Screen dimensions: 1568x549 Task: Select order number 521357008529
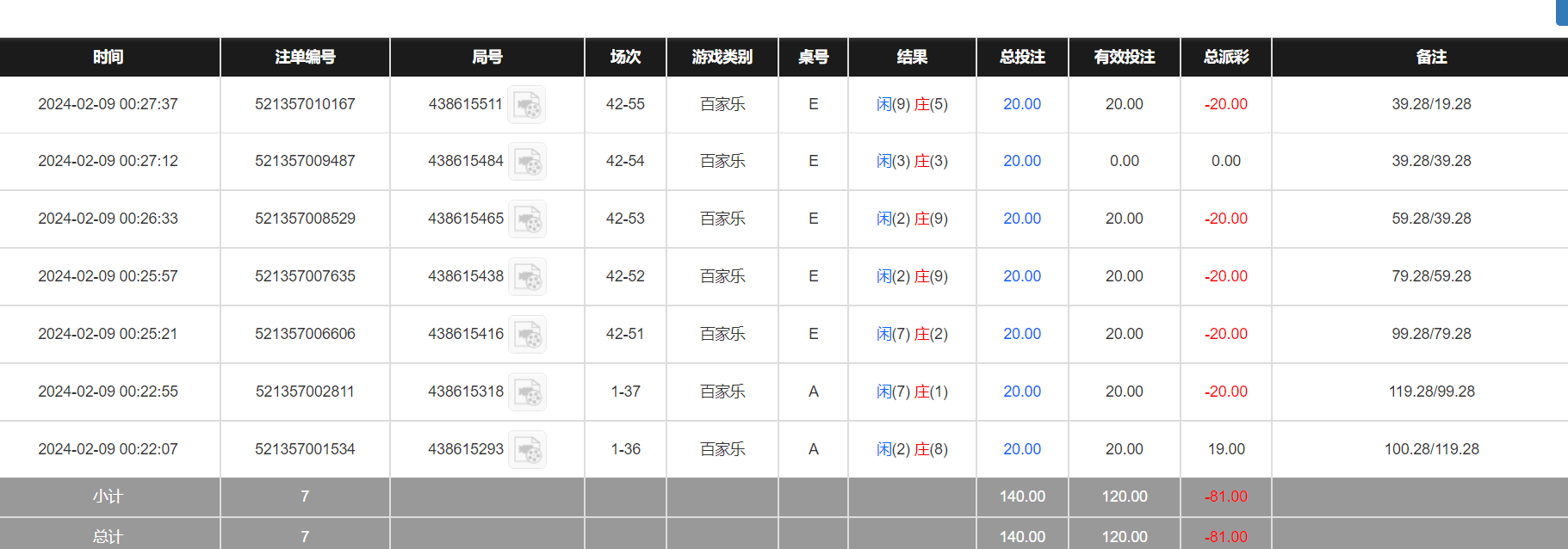[305, 219]
